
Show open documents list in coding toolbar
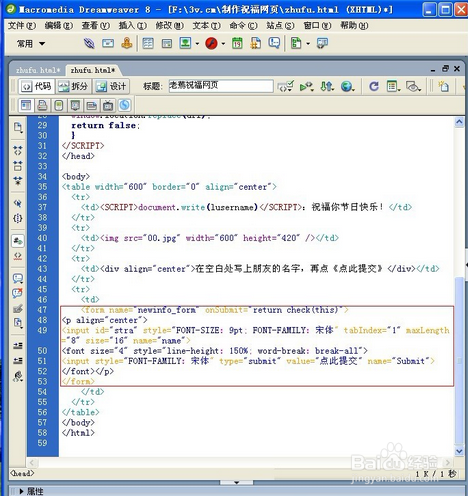18,128
